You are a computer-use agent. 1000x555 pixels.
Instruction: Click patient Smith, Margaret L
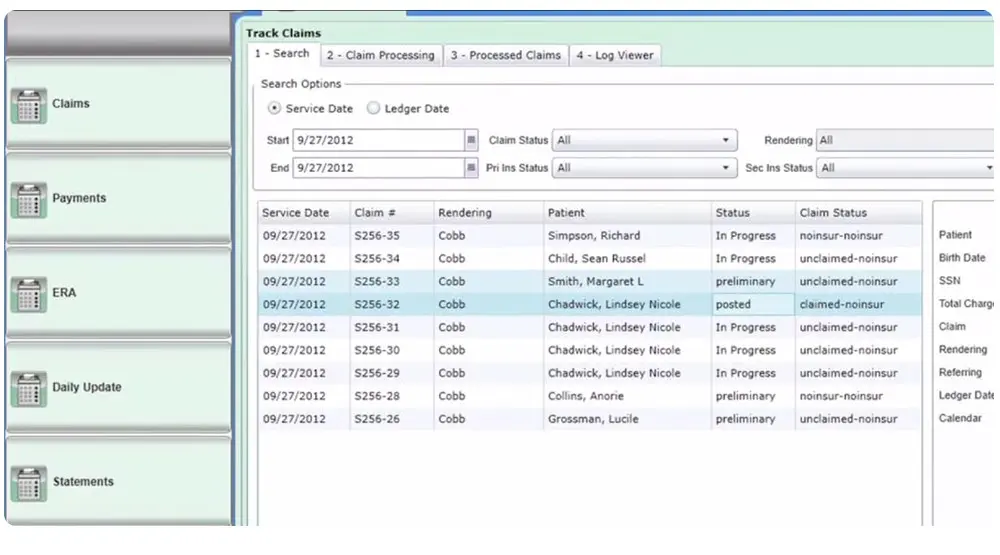pos(596,281)
